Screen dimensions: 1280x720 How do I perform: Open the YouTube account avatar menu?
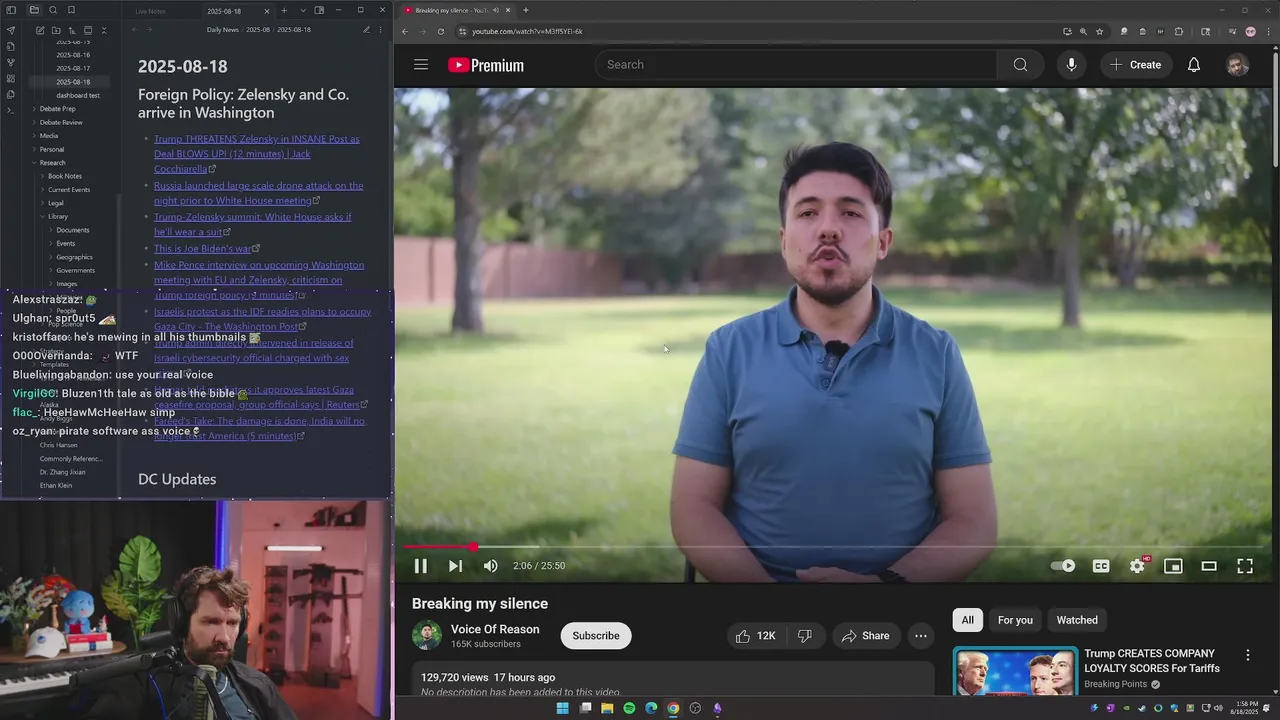tap(1238, 65)
